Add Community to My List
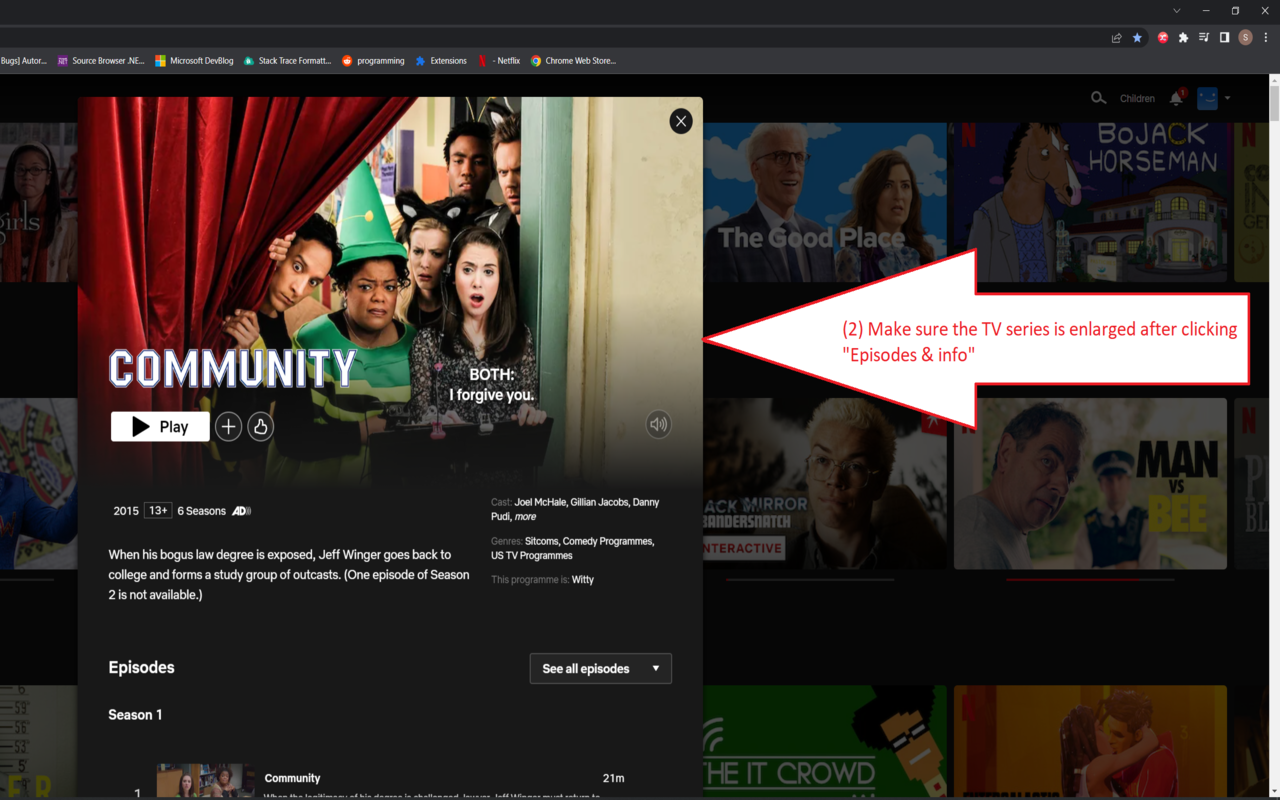 [x=229, y=427]
